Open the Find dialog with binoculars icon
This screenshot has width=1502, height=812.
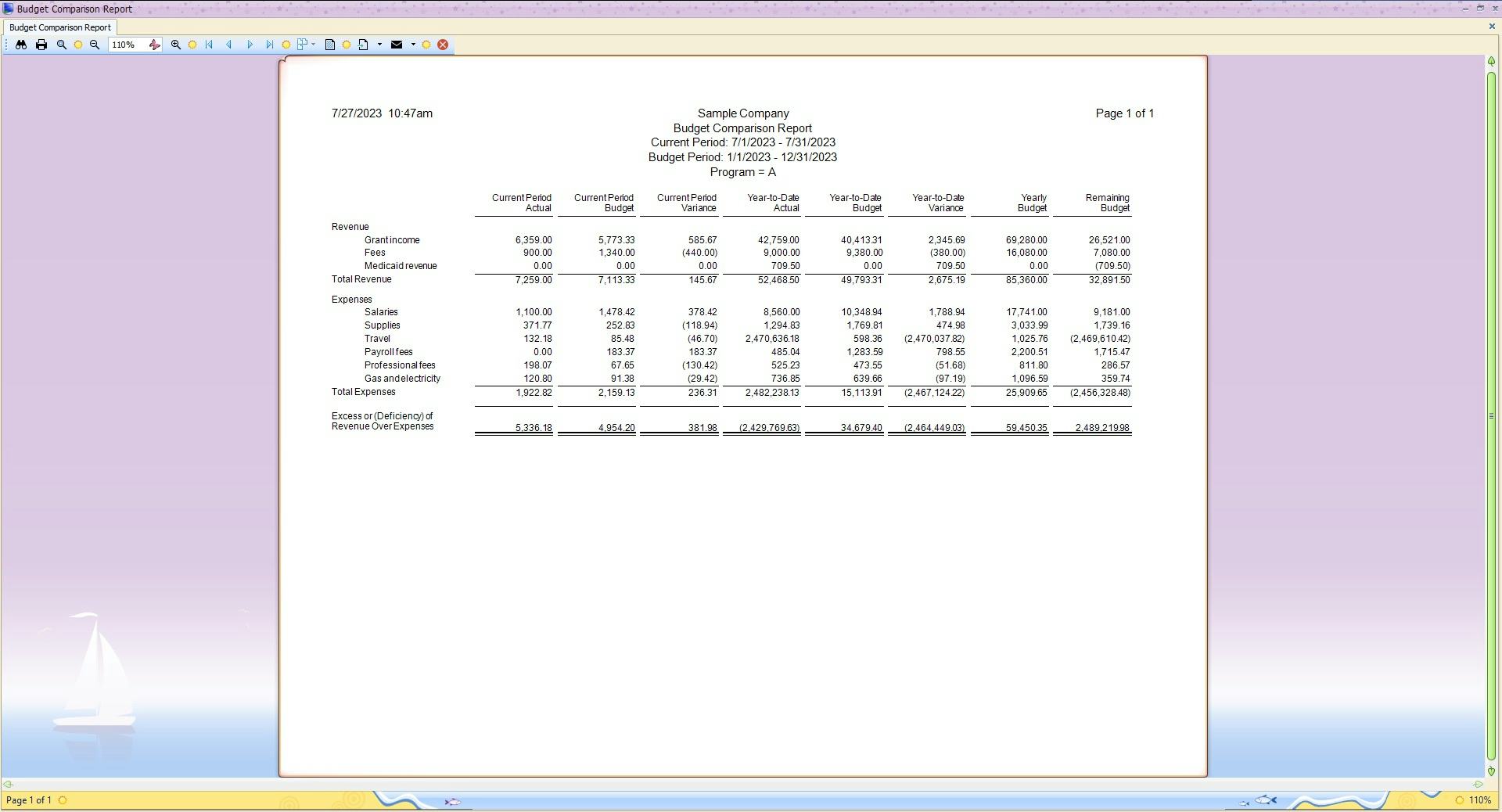(21, 45)
